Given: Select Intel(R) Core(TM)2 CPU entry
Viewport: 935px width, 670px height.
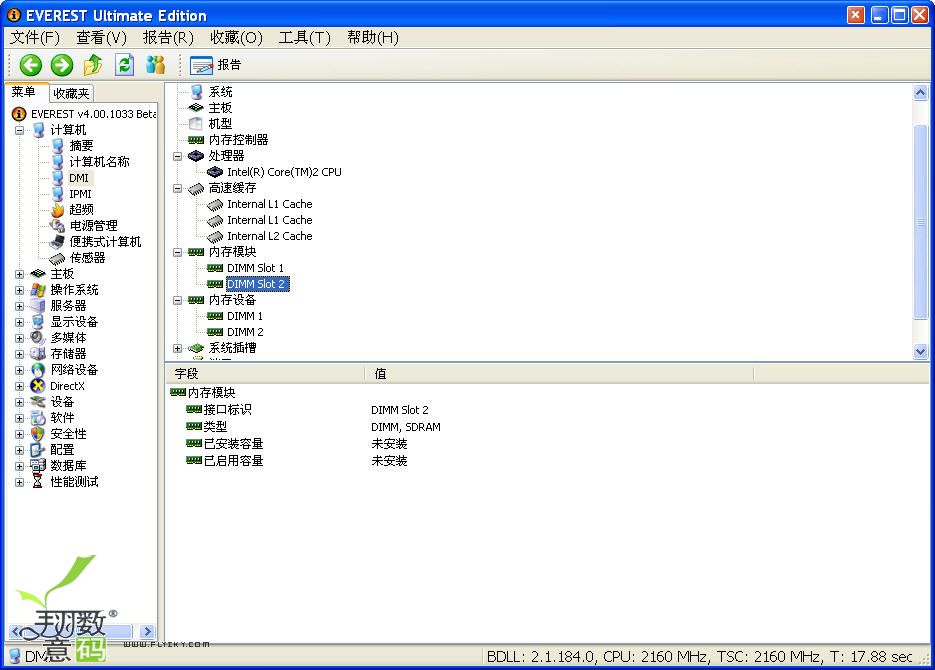Looking at the screenshot, I should pos(284,172).
